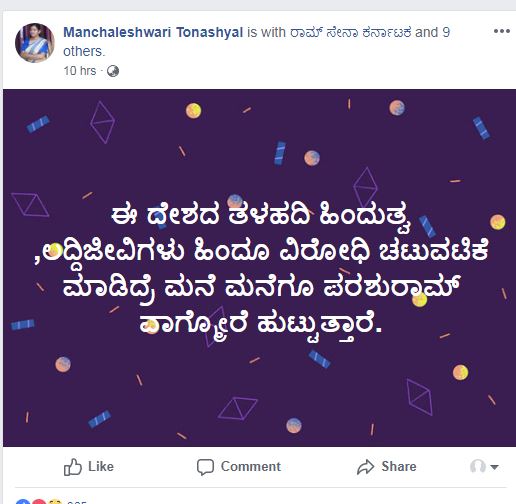Open the '10 hrs' timestamp permalink
Screen dimensions: 516x504
tap(80, 71)
